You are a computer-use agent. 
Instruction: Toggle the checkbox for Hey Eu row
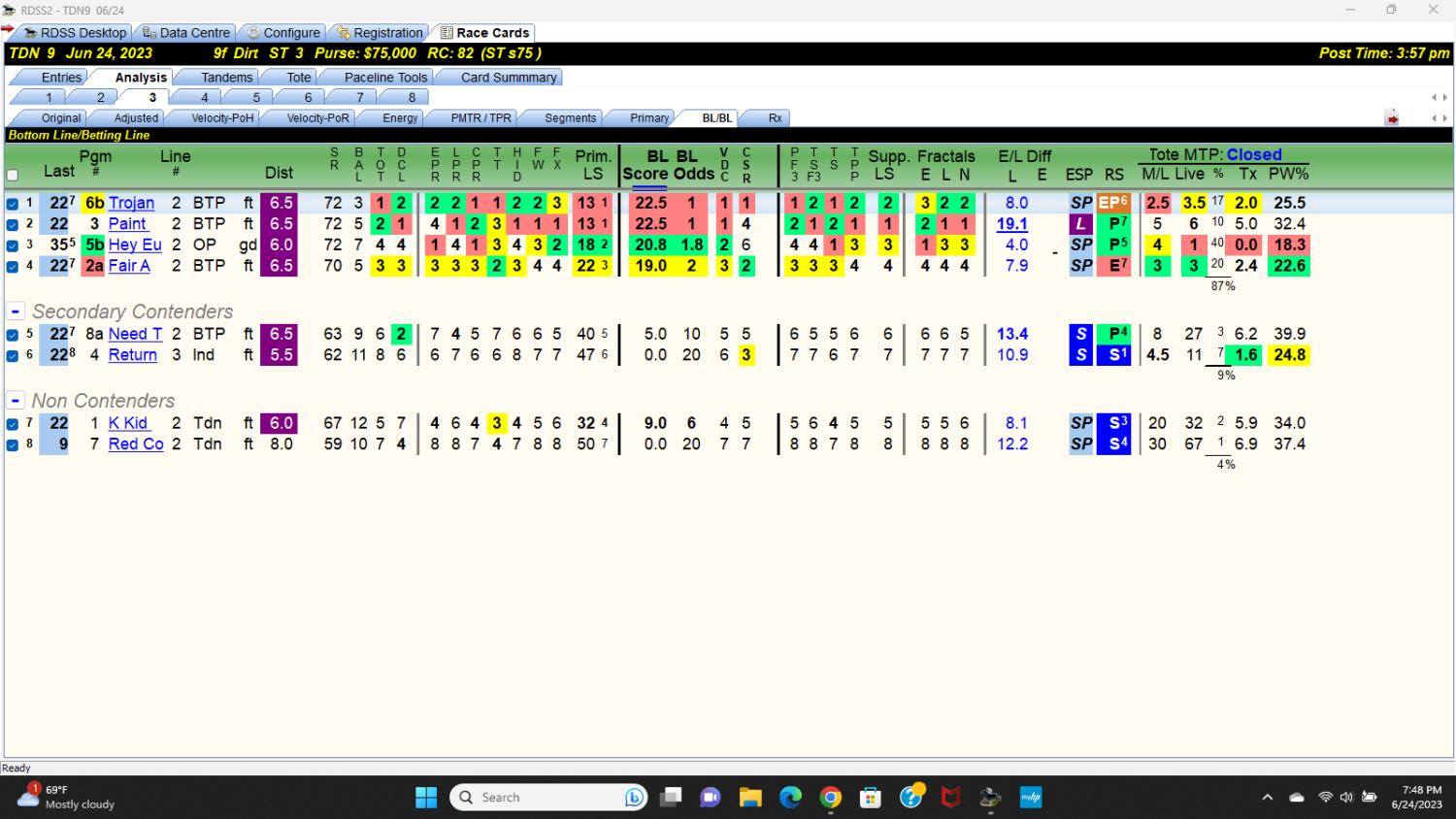pyautogui.click(x=13, y=246)
